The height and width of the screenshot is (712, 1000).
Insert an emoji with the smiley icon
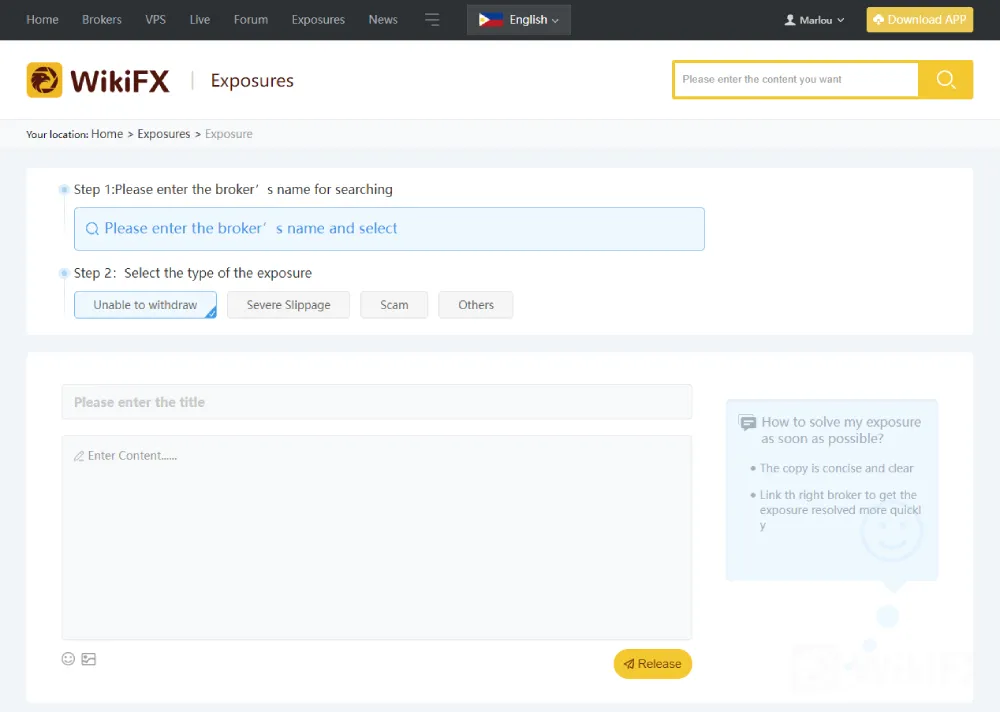coord(68,659)
